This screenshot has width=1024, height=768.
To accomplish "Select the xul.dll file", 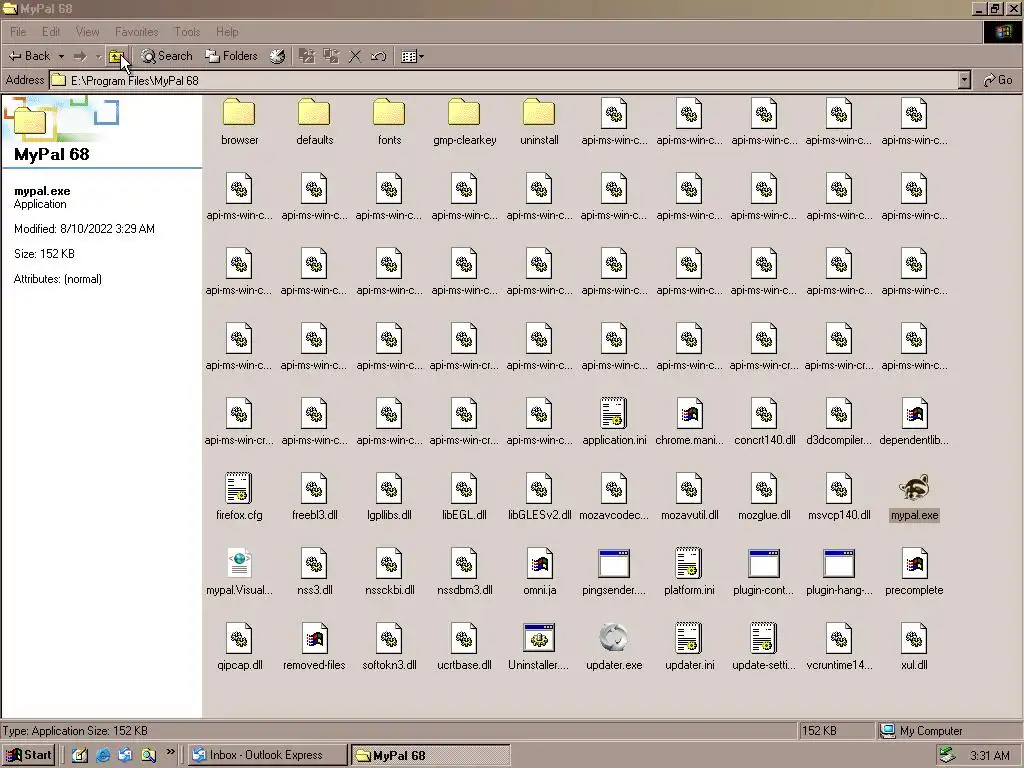I will [914, 647].
